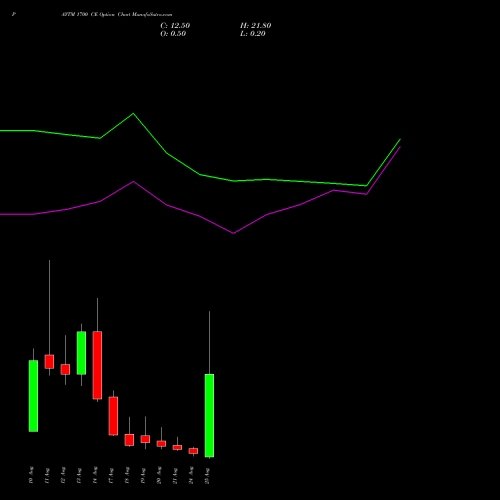Click the 13 Aug date label
The image size is (500, 500).
tap(79, 475)
